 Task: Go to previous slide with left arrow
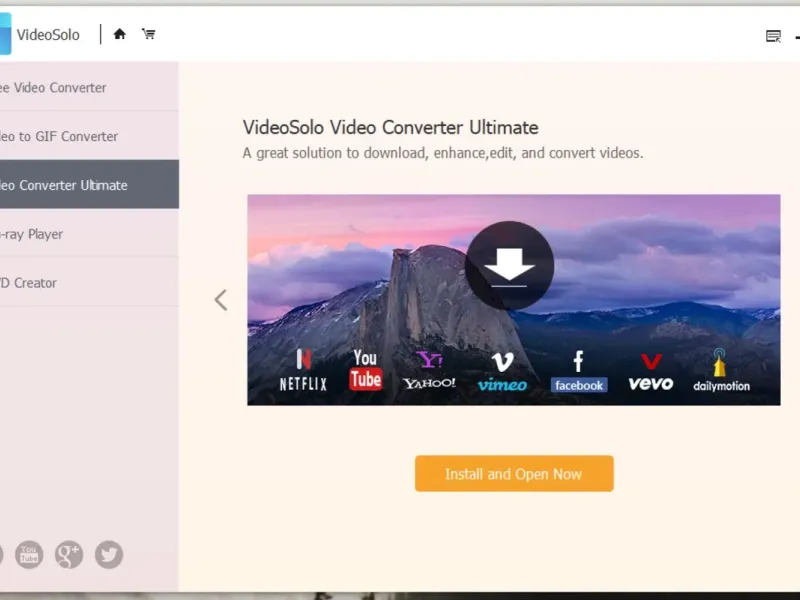[221, 300]
